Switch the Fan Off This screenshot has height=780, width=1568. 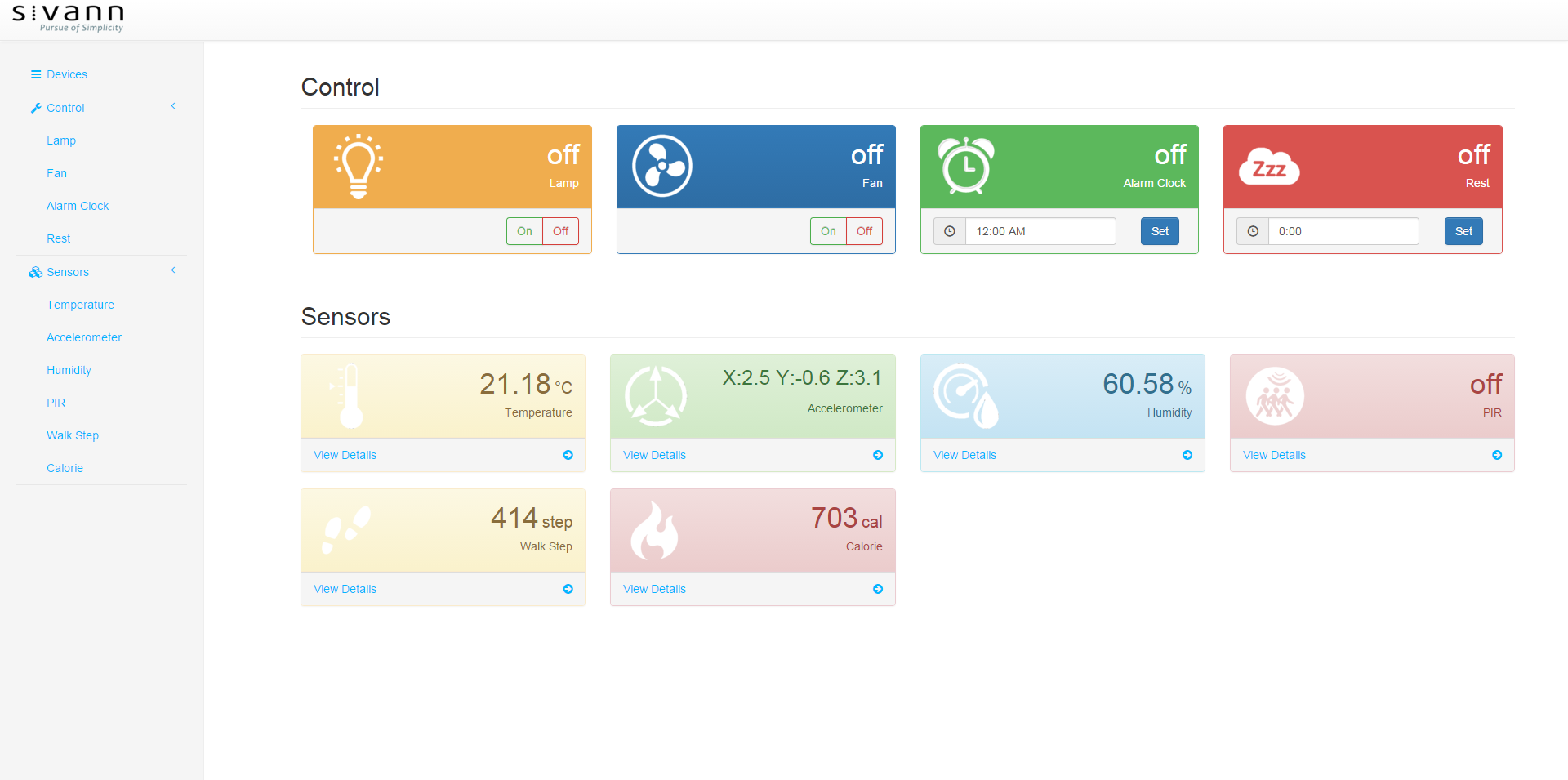point(864,231)
